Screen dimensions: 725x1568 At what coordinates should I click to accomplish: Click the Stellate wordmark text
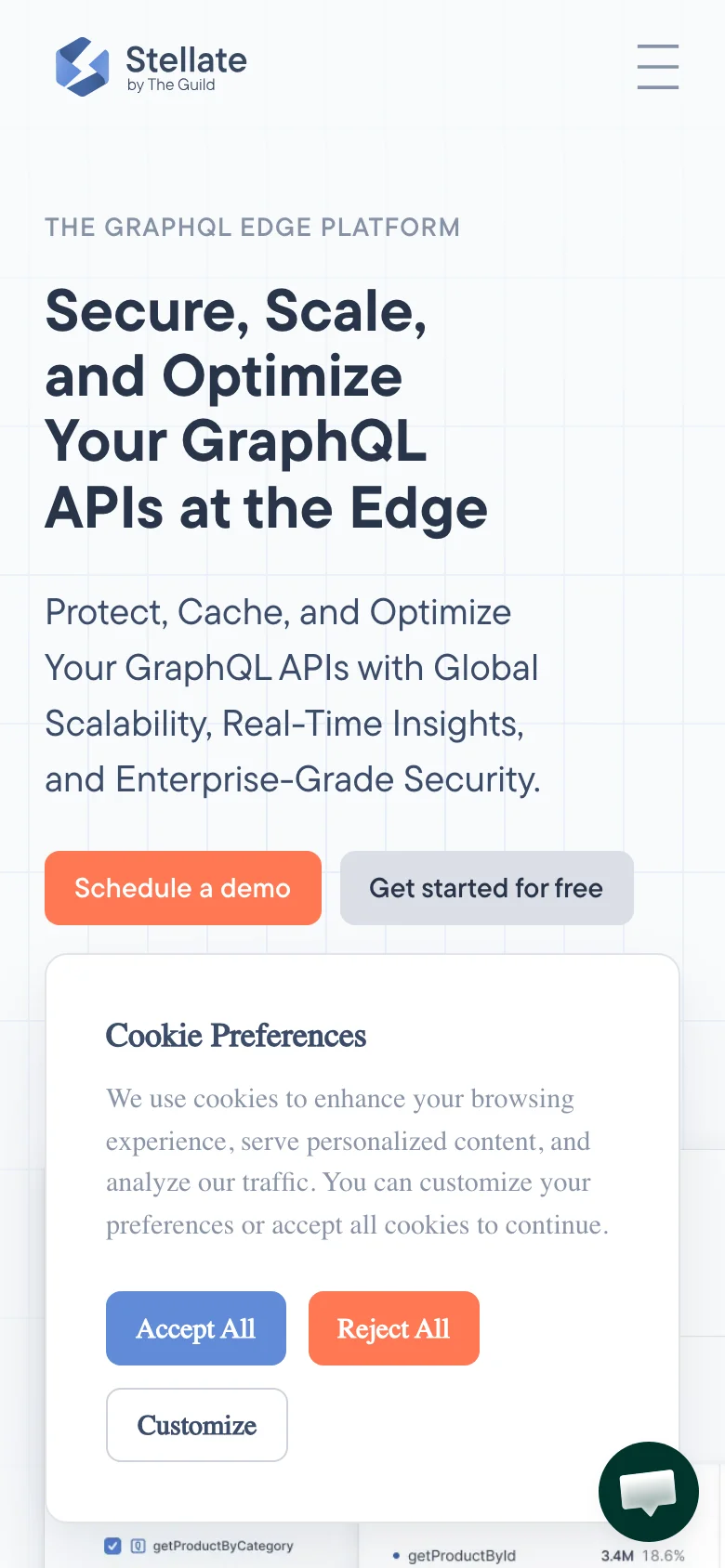186,59
